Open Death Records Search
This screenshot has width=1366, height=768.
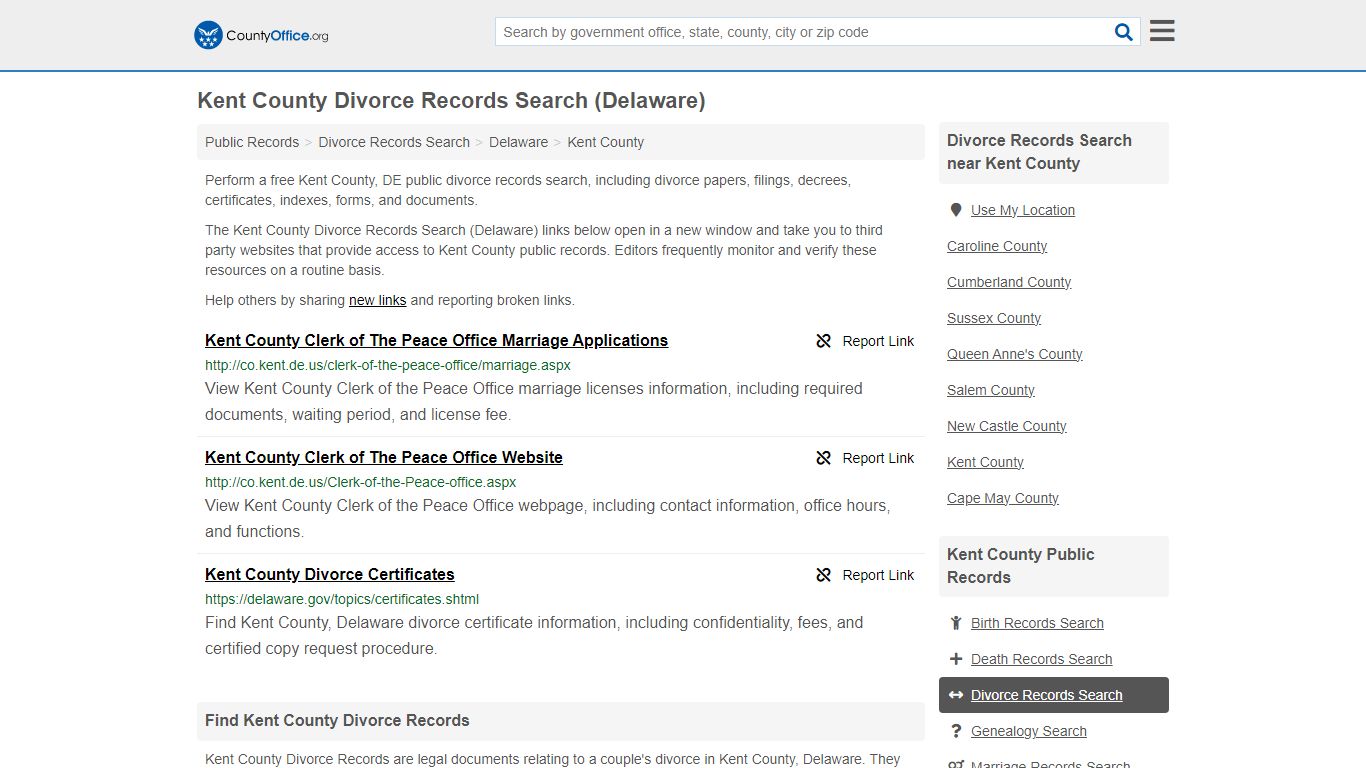coord(1041,659)
